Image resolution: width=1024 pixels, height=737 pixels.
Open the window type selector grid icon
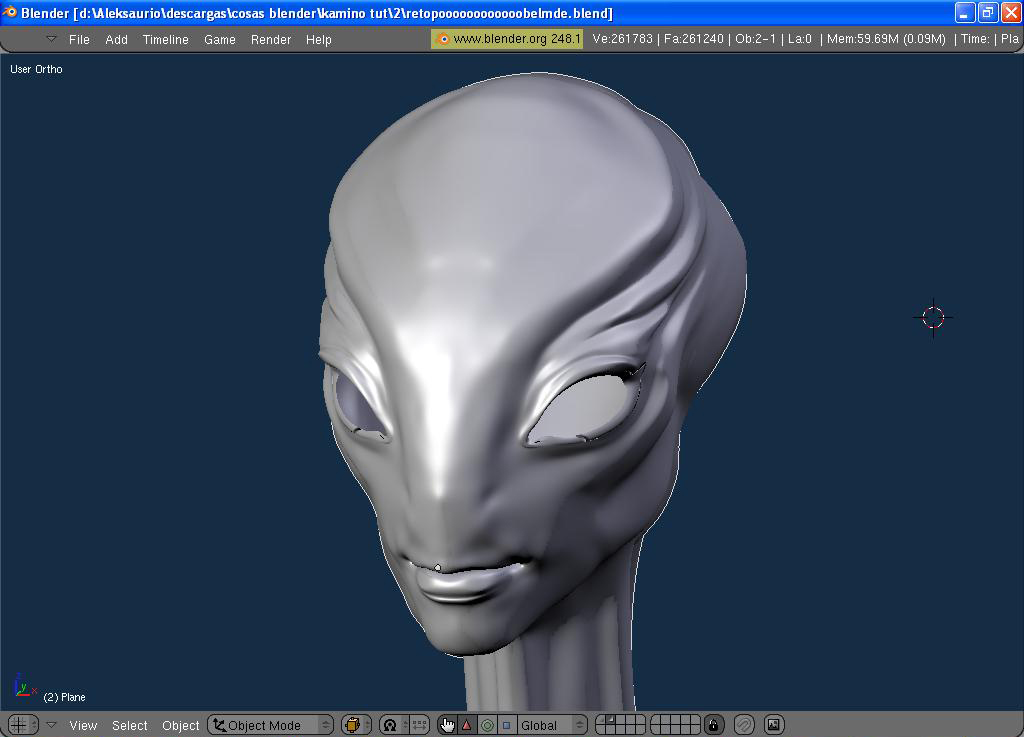pyautogui.click(x=23, y=725)
